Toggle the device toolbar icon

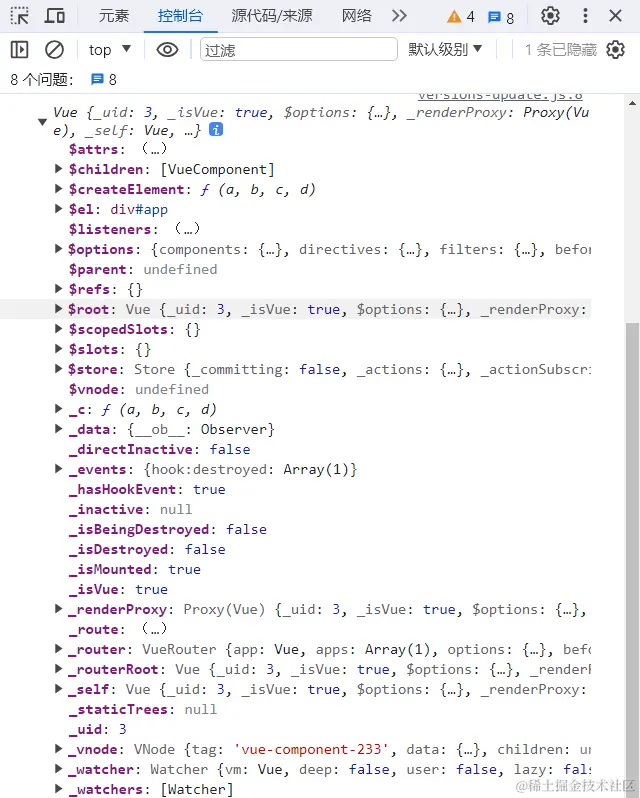pos(54,16)
